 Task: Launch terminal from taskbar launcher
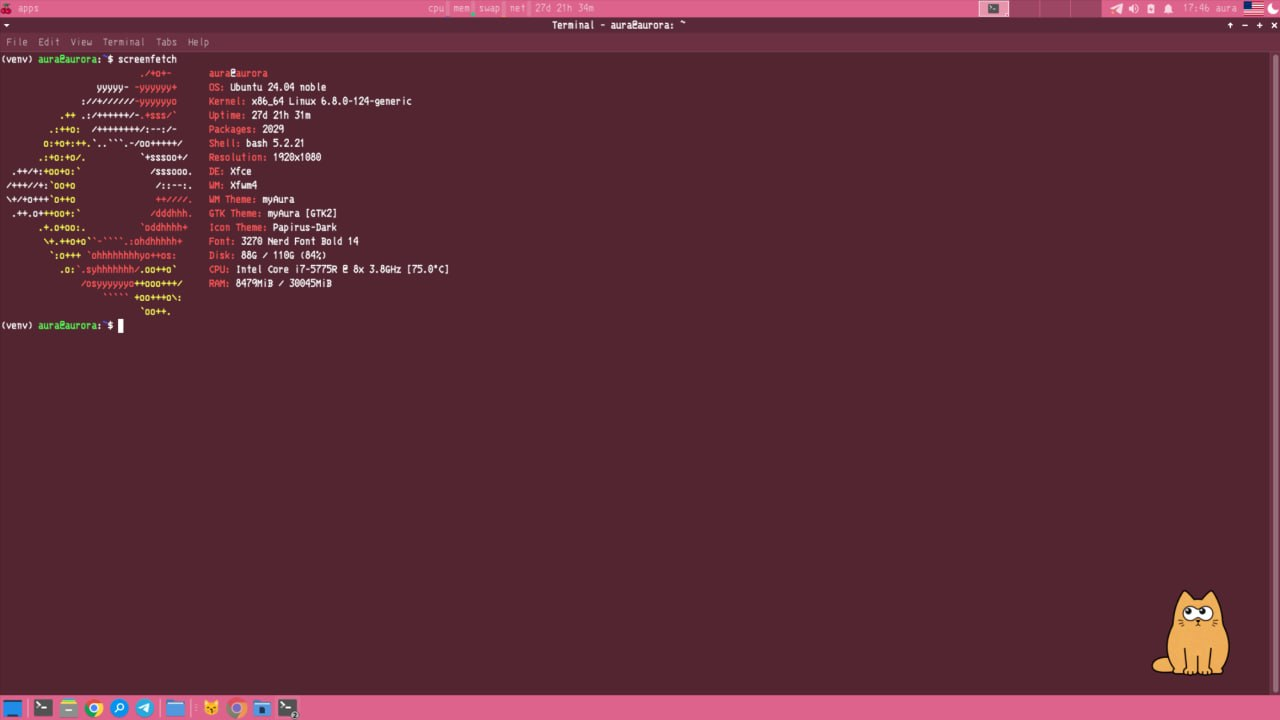click(43, 708)
